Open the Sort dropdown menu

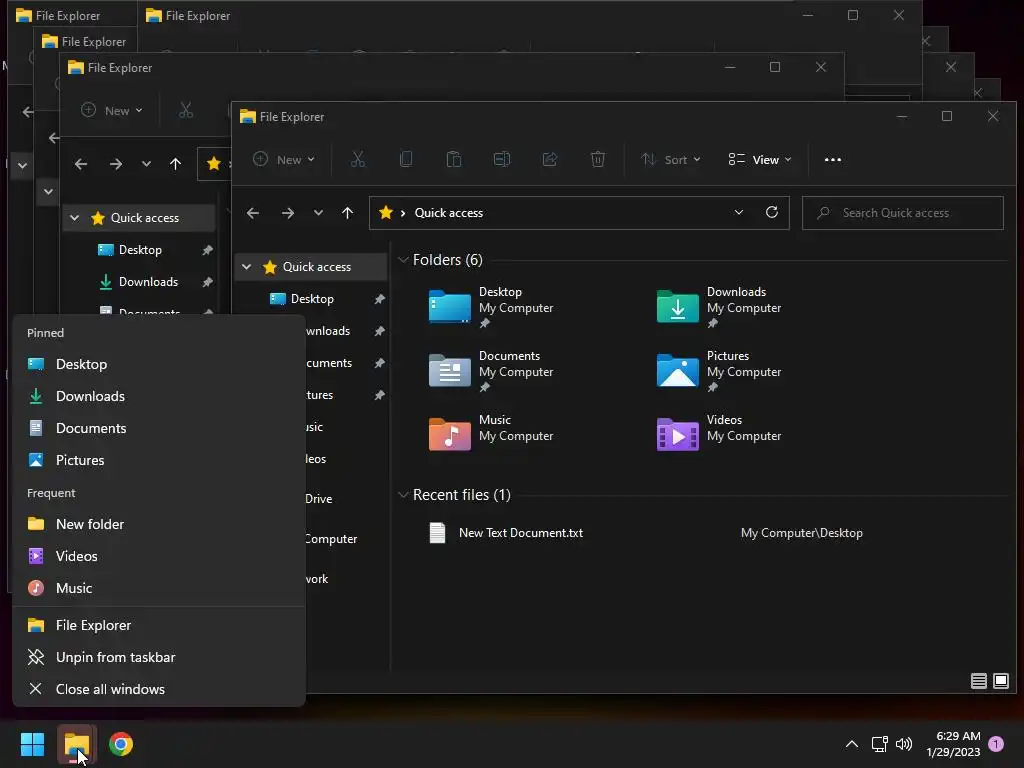pyautogui.click(x=671, y=159)
